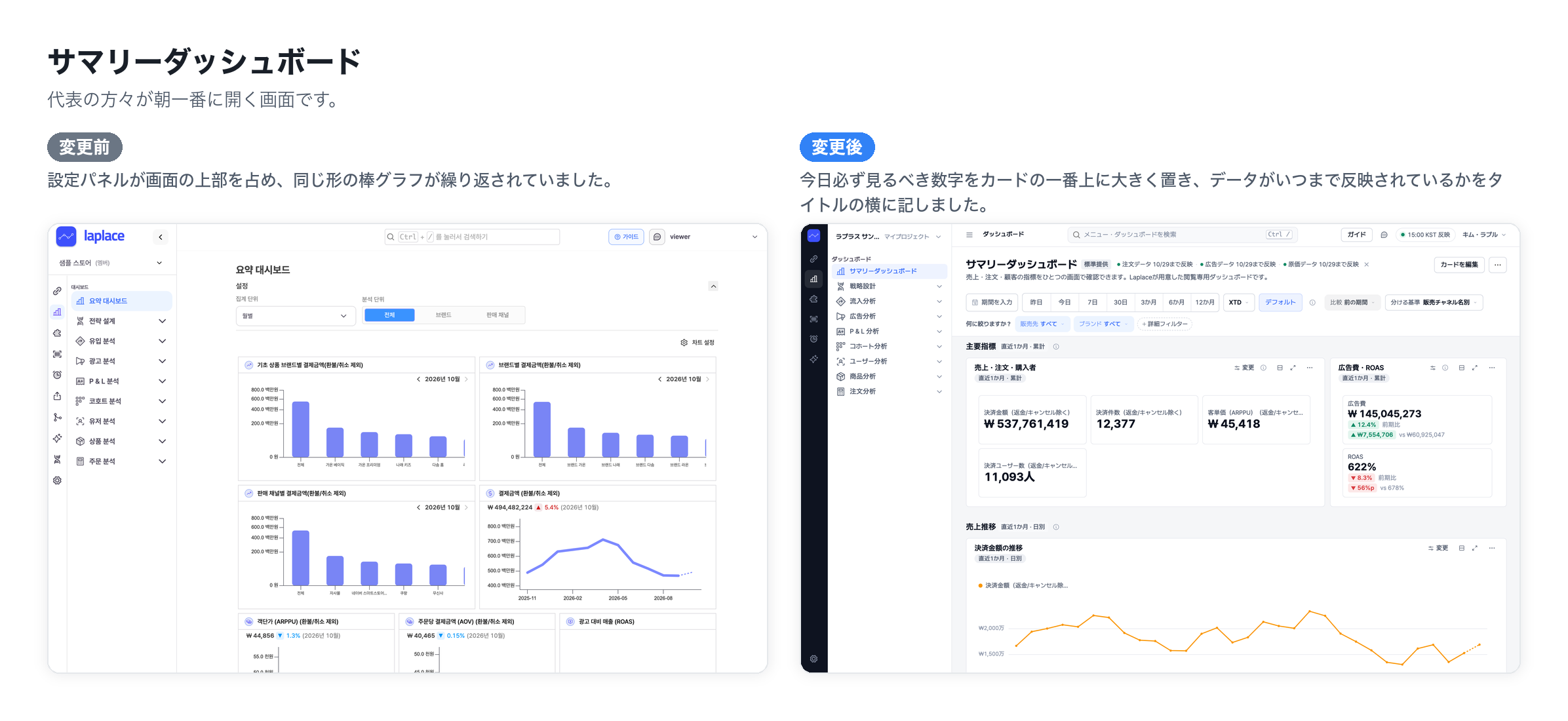Click the alarm clock icon in the before sidebar rail

pos(58,375)
